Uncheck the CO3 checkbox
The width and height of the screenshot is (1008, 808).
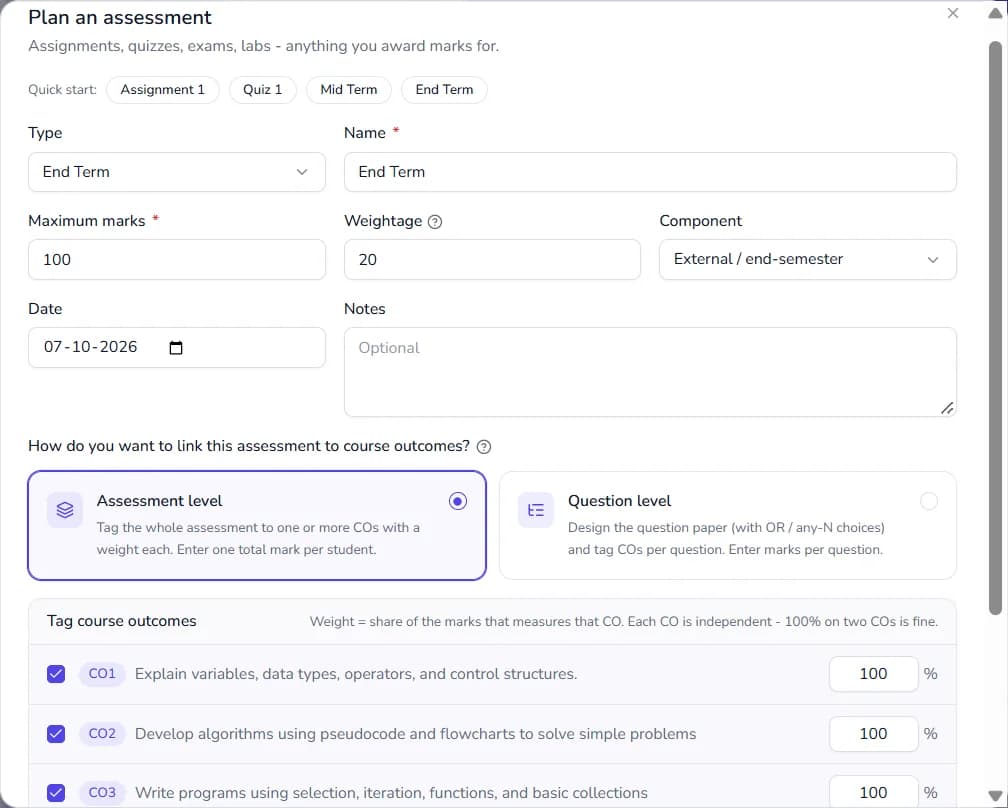(x=56, y=793)
